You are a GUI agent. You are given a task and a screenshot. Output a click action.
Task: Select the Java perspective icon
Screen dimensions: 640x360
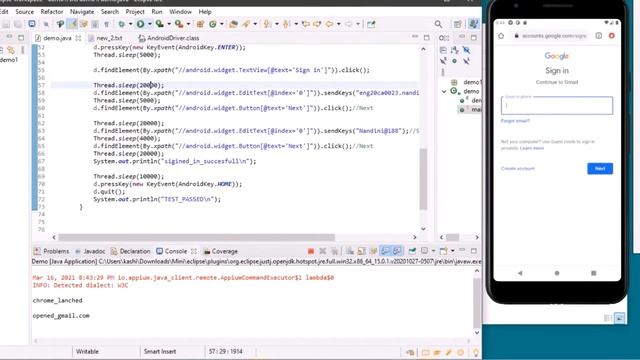tap(473, 24)
